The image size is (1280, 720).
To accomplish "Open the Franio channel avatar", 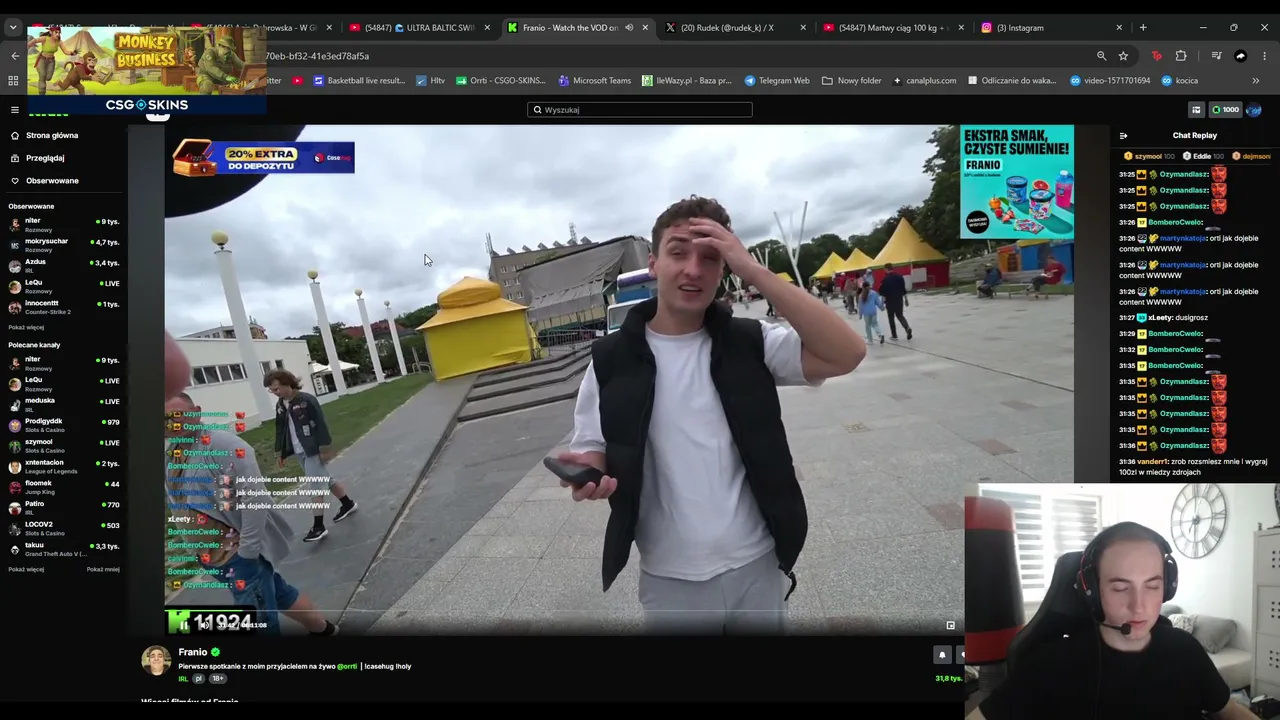I will tap(156, 660).
